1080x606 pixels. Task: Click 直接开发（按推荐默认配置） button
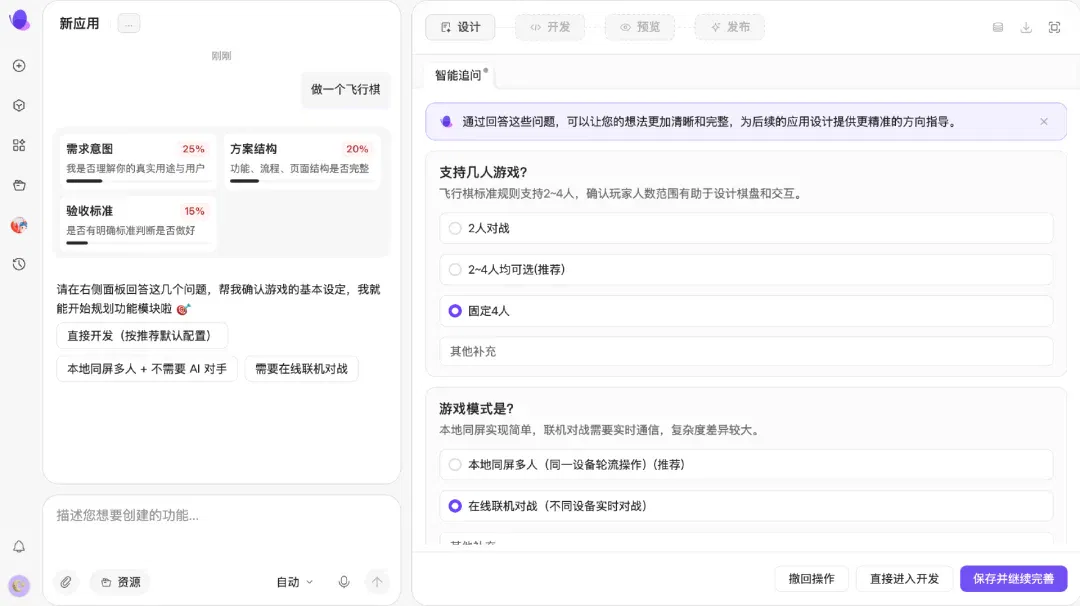(142, 335)
